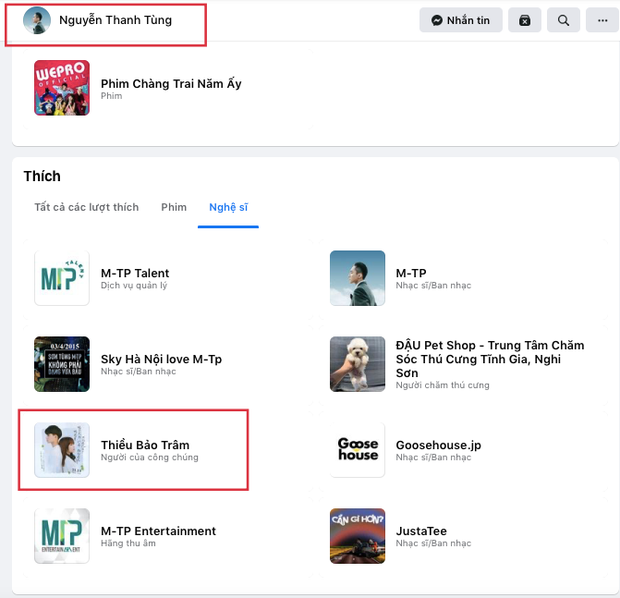620x598 pixels.
Task: Open the Thiều Bảo Trâm page link
Action: click(145, 445)
